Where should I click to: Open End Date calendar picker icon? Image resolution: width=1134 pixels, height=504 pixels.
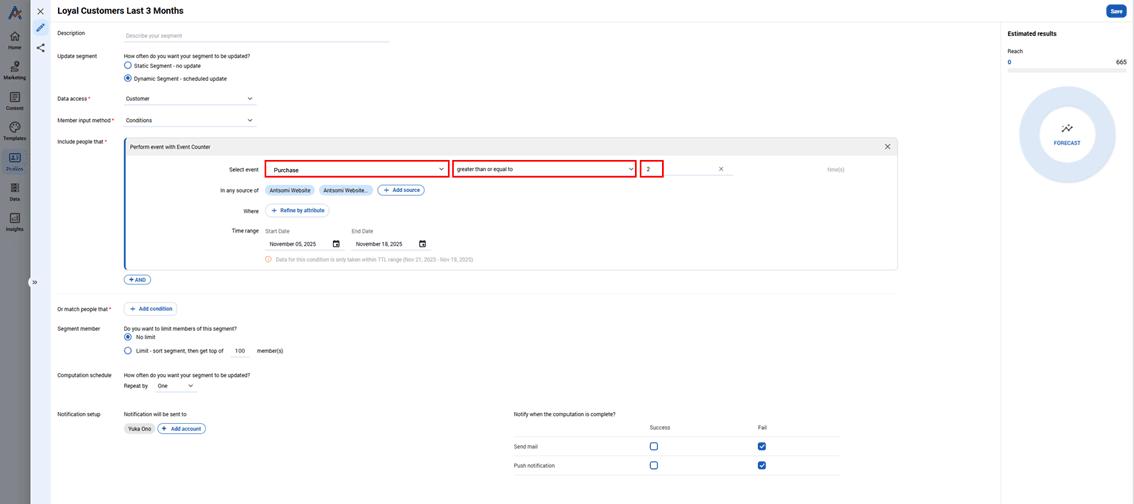click(x=422, y=244)
